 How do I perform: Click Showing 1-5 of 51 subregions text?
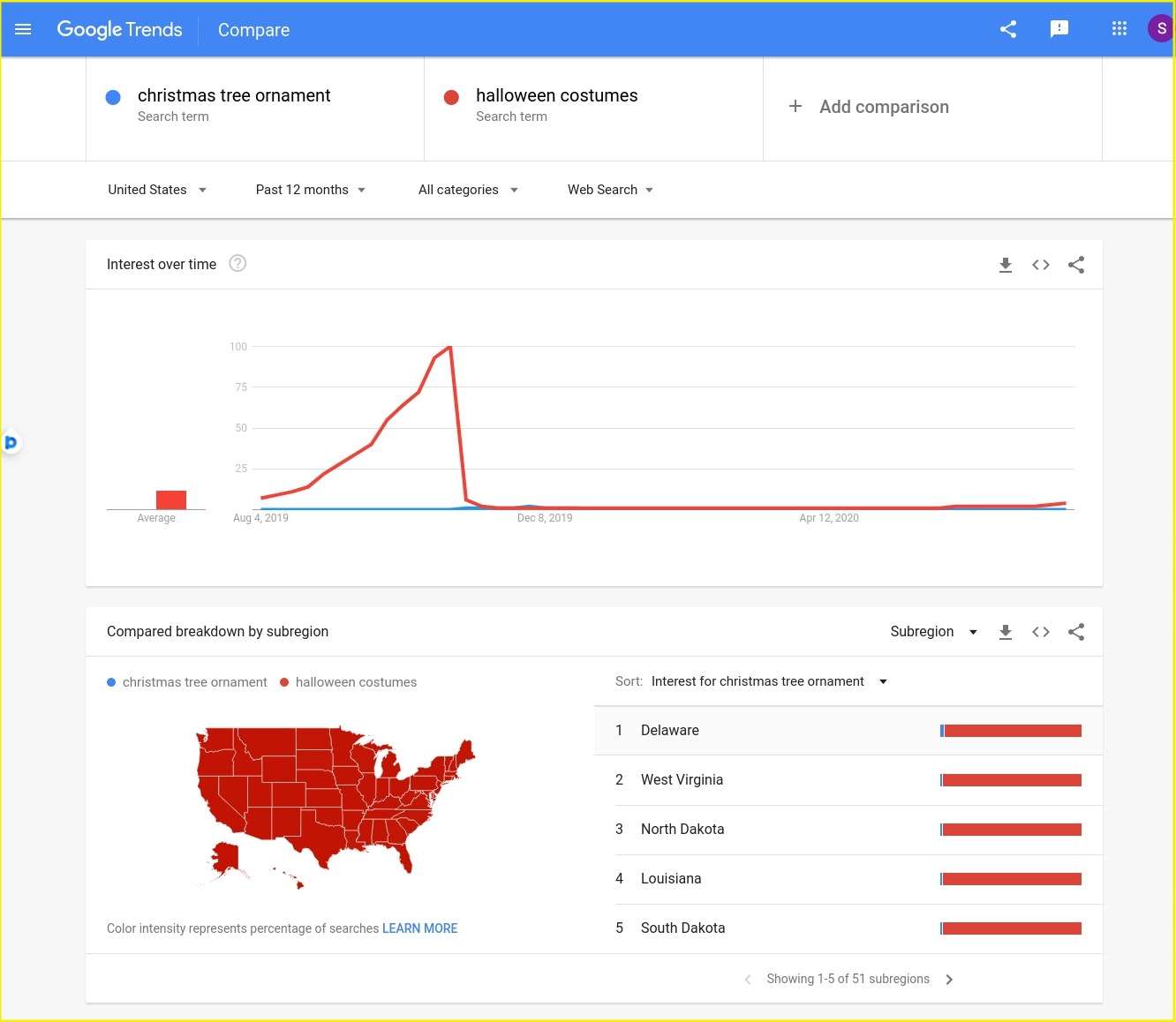848,979
